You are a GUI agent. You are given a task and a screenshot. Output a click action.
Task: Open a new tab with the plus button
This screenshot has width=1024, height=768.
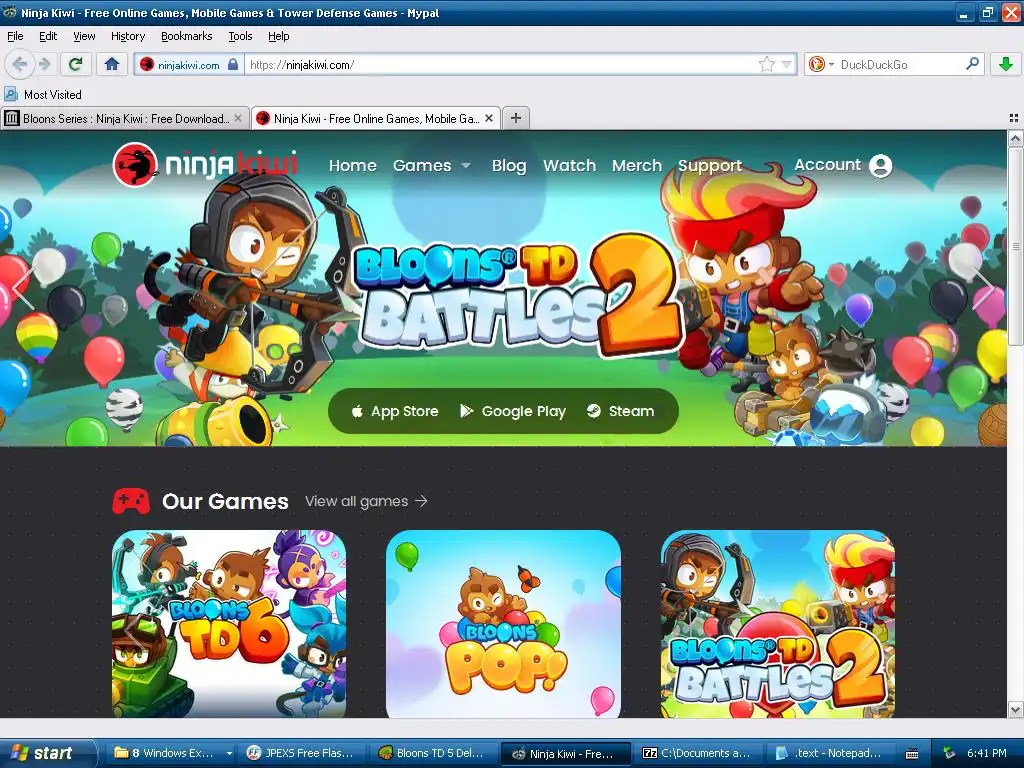pos(516,118)
